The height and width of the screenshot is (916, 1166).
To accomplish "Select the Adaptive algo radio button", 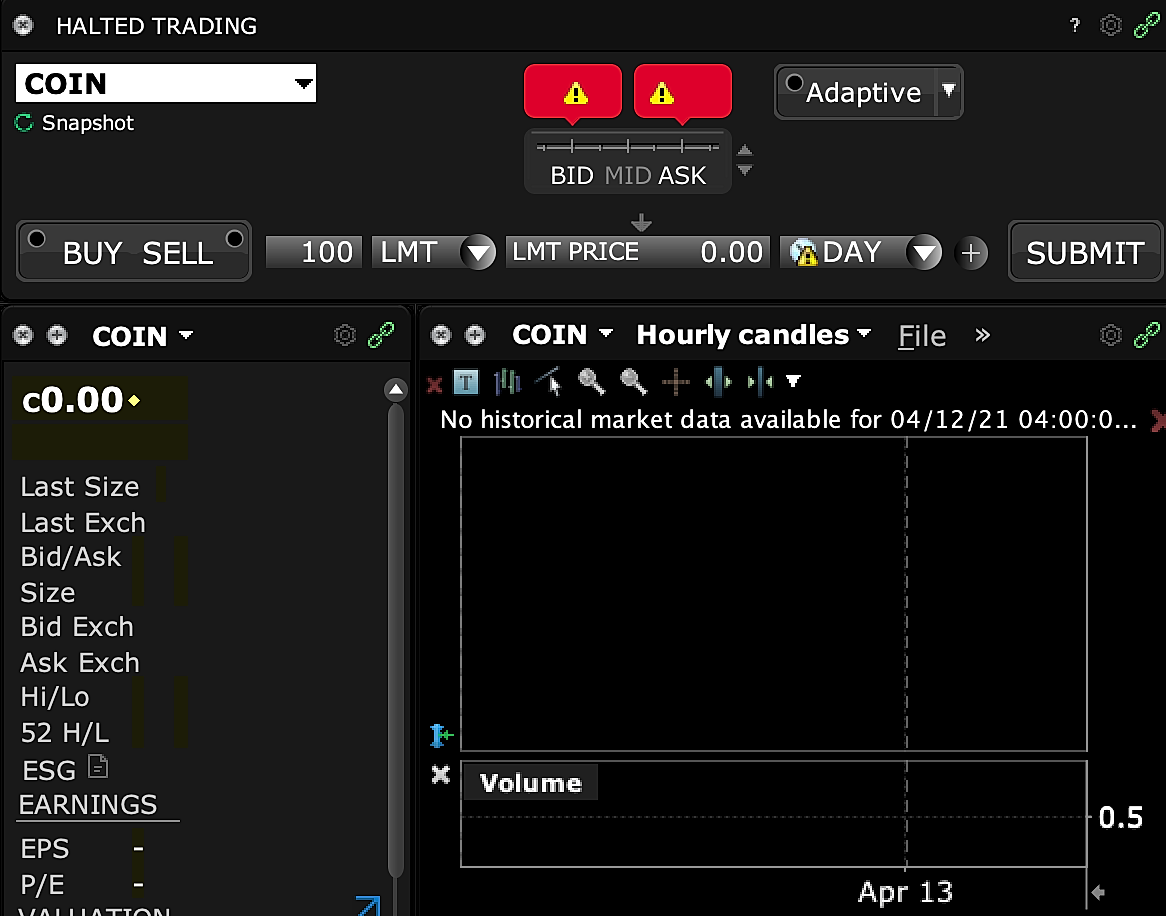I will pyautogui.click(x=794, y=83).
